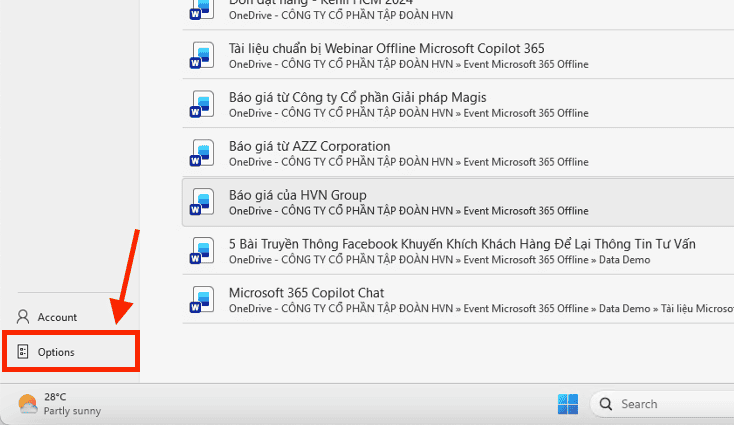Open the Account menu label

[x=57, y=317]
